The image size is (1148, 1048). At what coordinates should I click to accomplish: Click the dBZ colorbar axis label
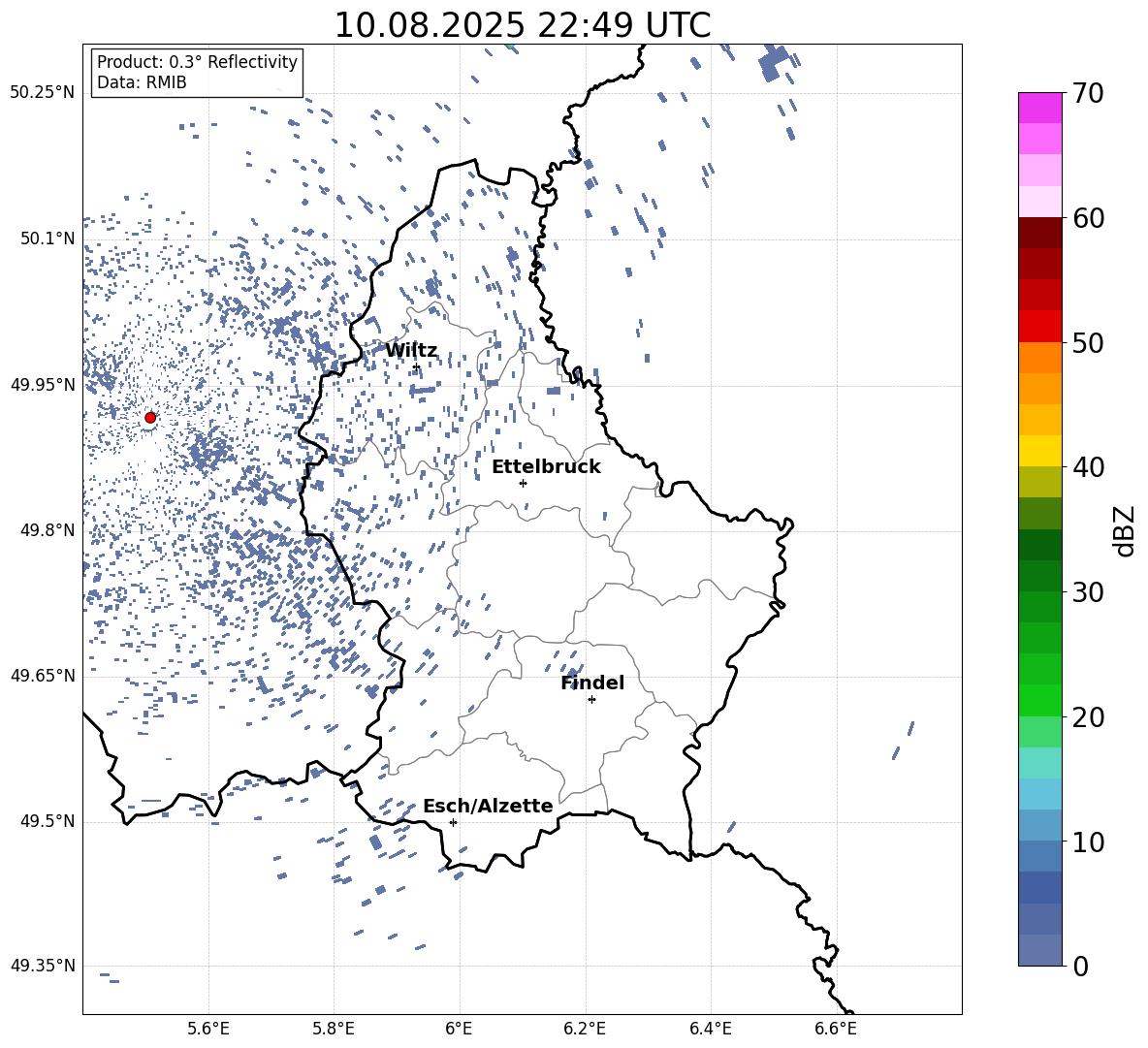(1126, 530)
